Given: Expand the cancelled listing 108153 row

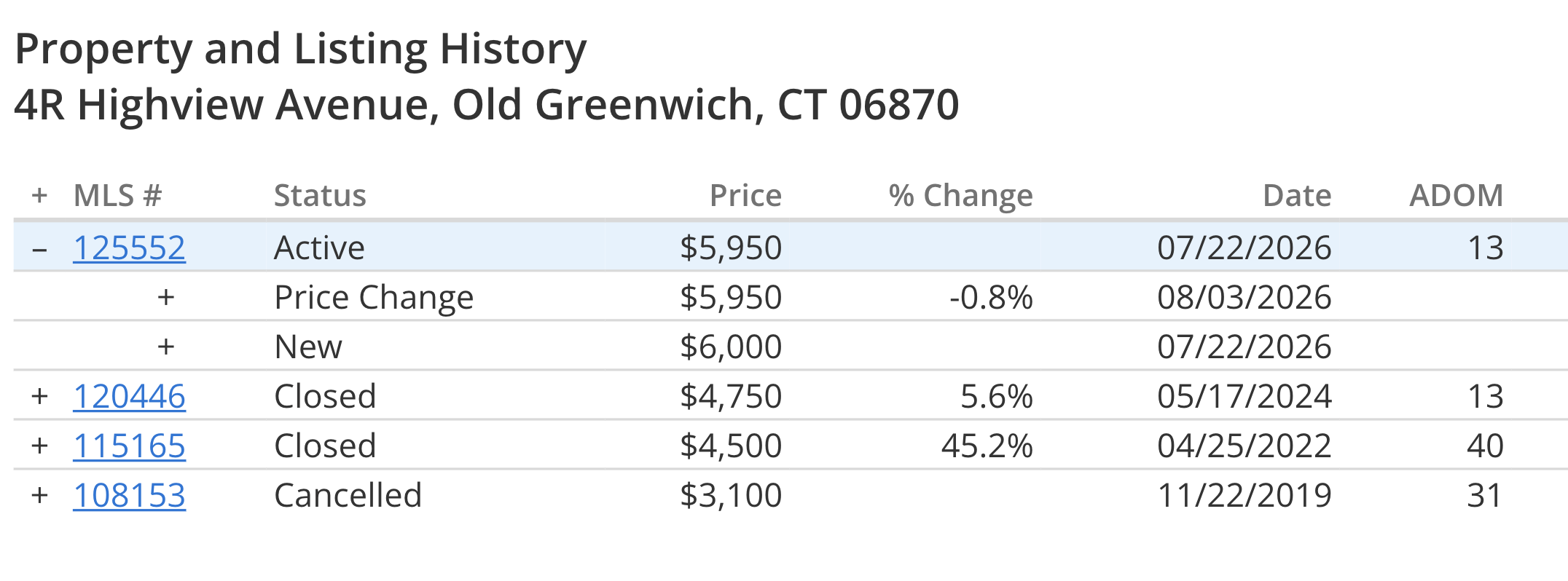Looking at the screenshot, I should 40,495.
